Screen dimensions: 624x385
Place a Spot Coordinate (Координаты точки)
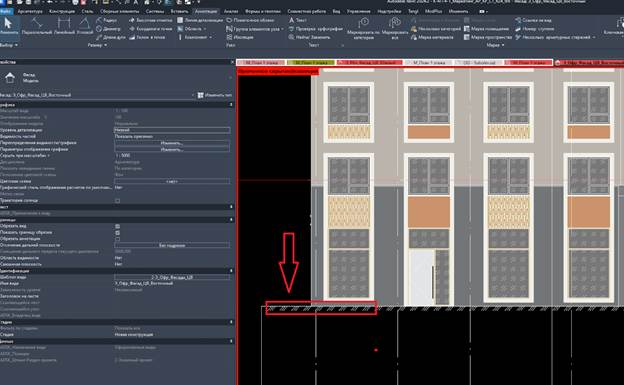[150, 29]
